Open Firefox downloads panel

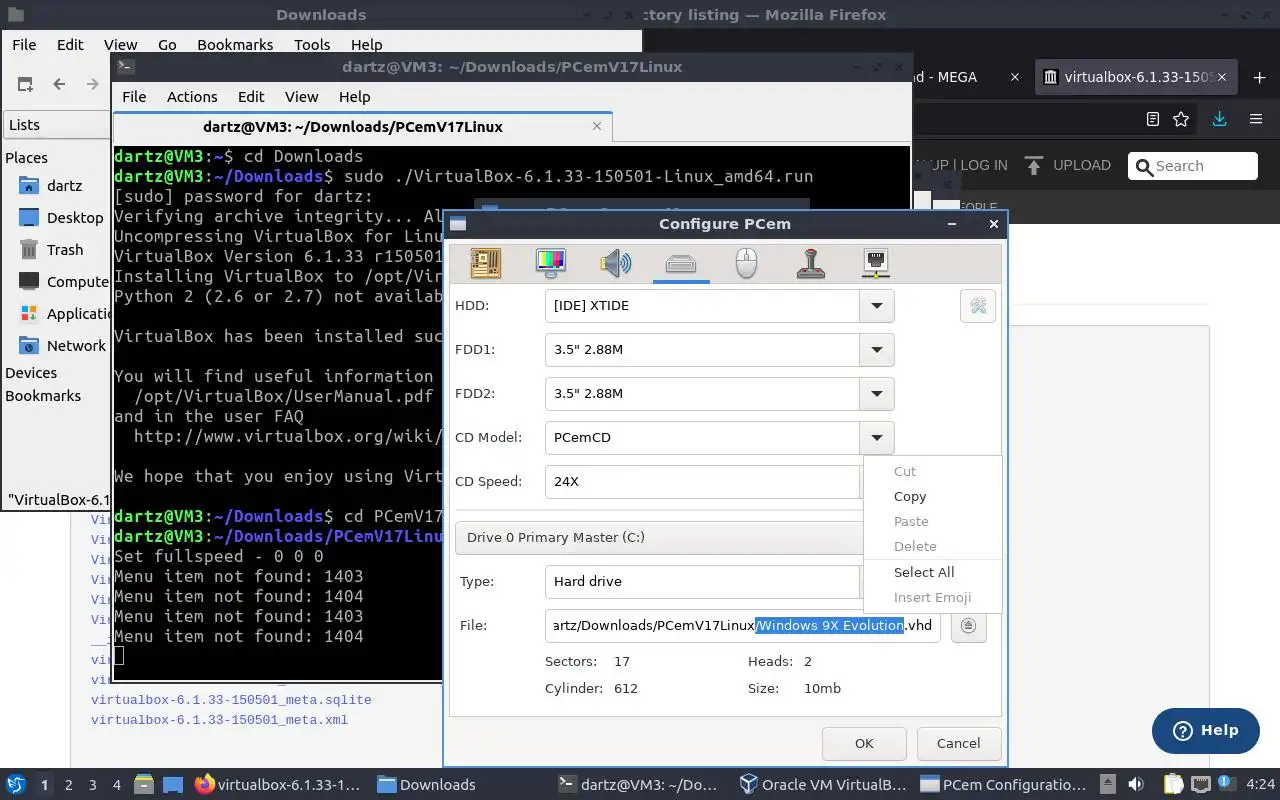point(1219,119)
